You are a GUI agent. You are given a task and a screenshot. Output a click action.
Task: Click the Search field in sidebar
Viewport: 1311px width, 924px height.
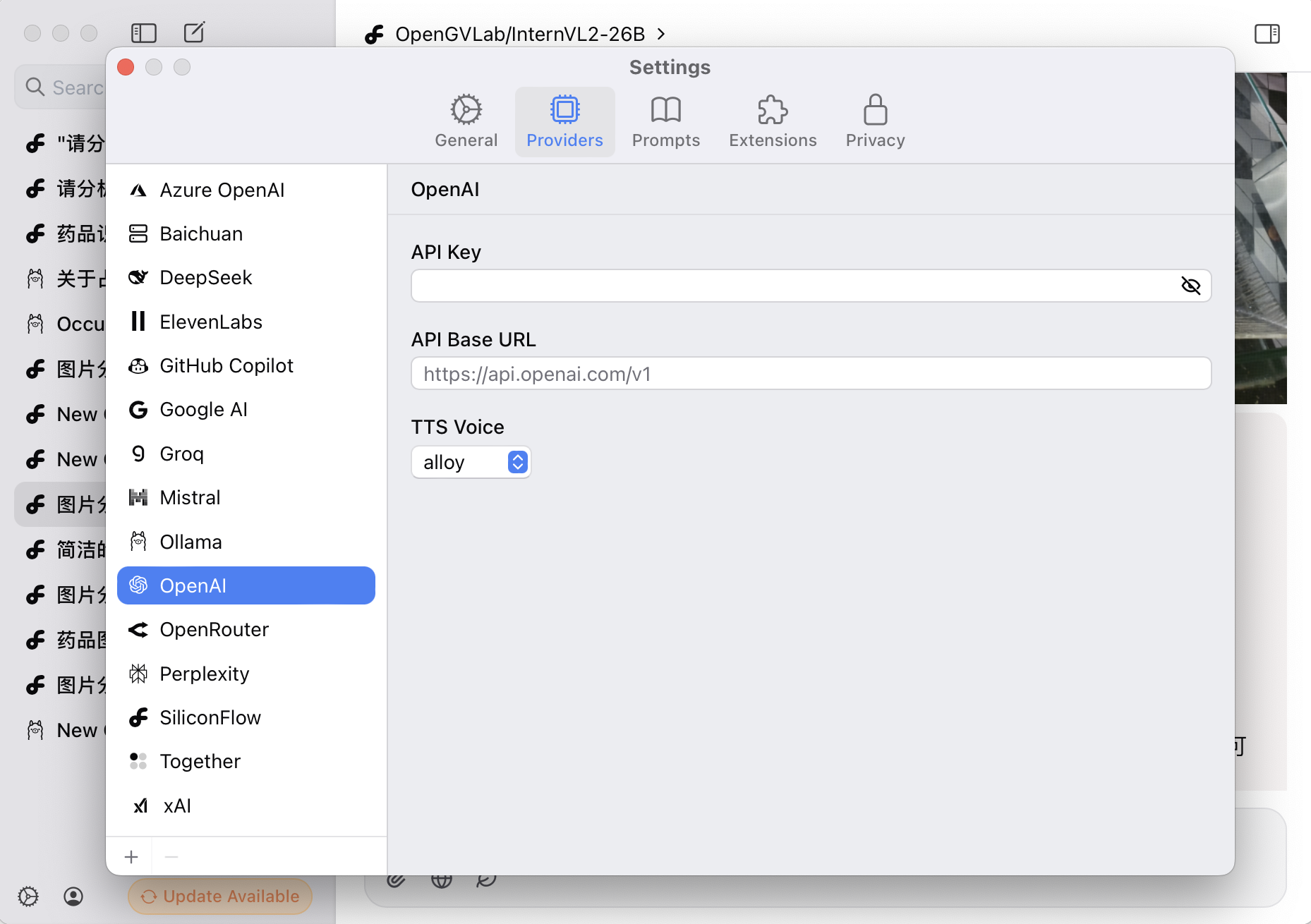(x=61, y=87)
